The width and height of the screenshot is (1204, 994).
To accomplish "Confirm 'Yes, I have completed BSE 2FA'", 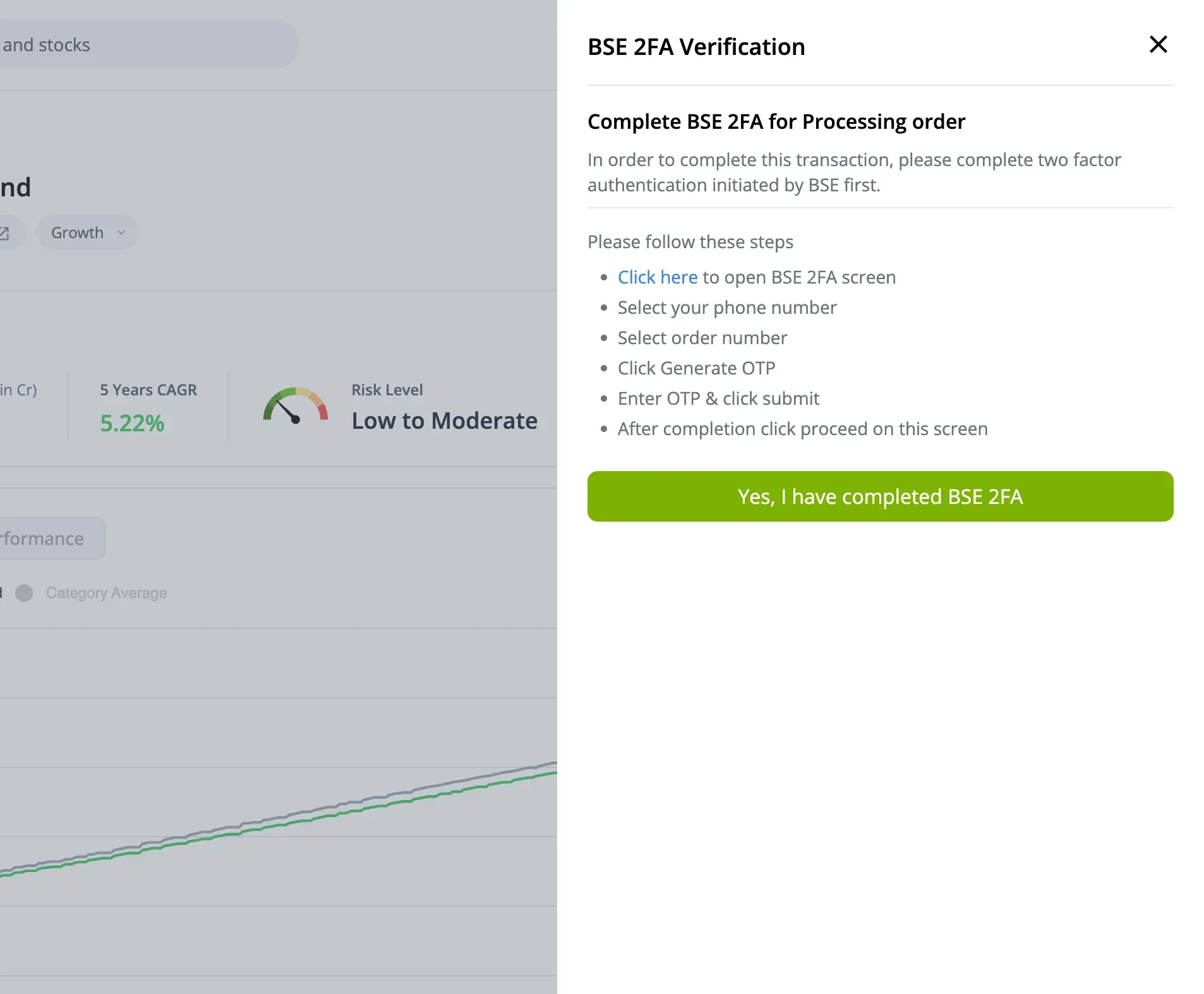I will pyautogui.click(x=880, y=496).
